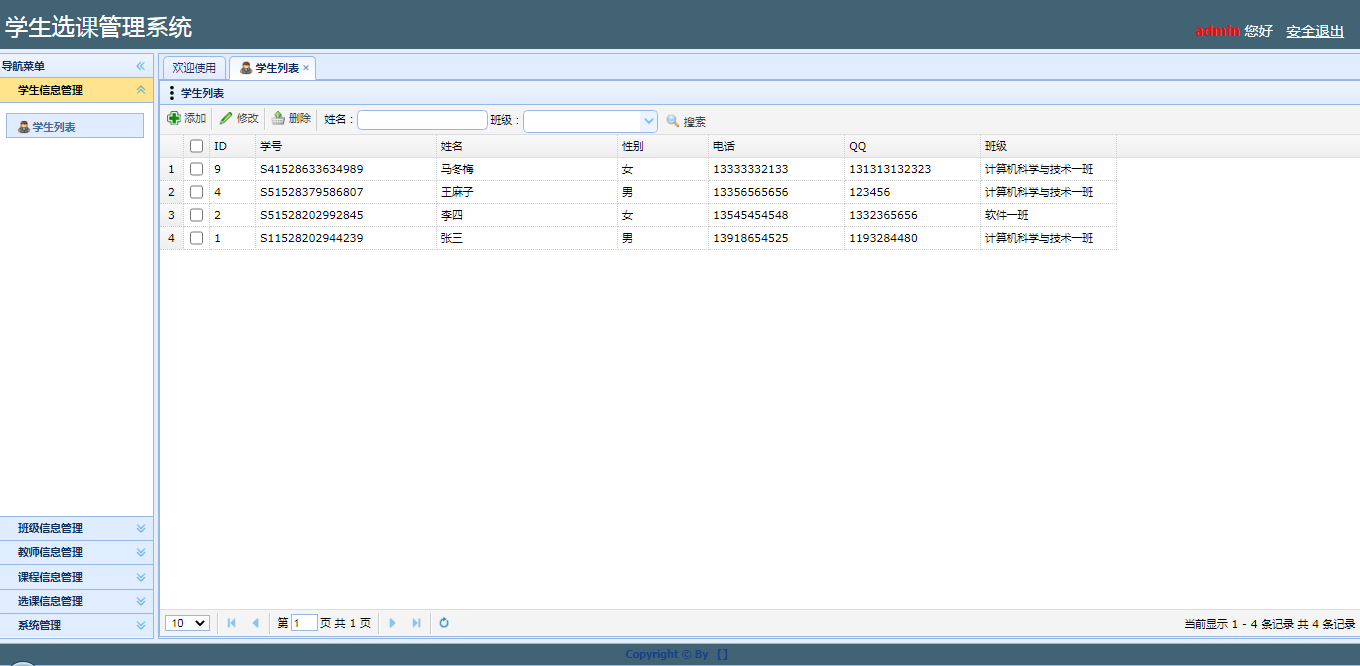The image size is (1360, 666).
Task: Click the name (姓名) search input field
Action: click(422, 121)
